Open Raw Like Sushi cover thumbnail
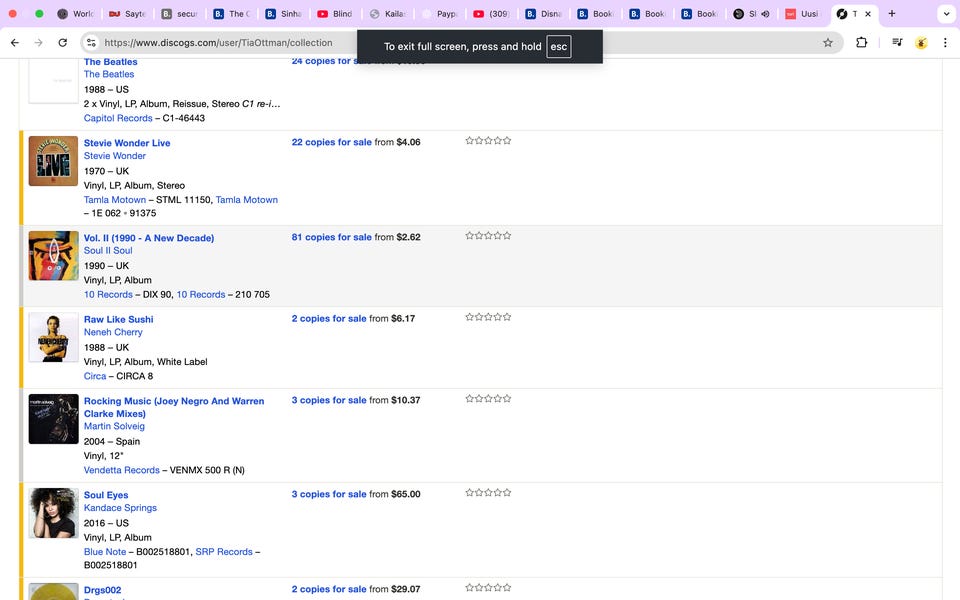This screenshot has width=960, height=600. click(53, 337)
